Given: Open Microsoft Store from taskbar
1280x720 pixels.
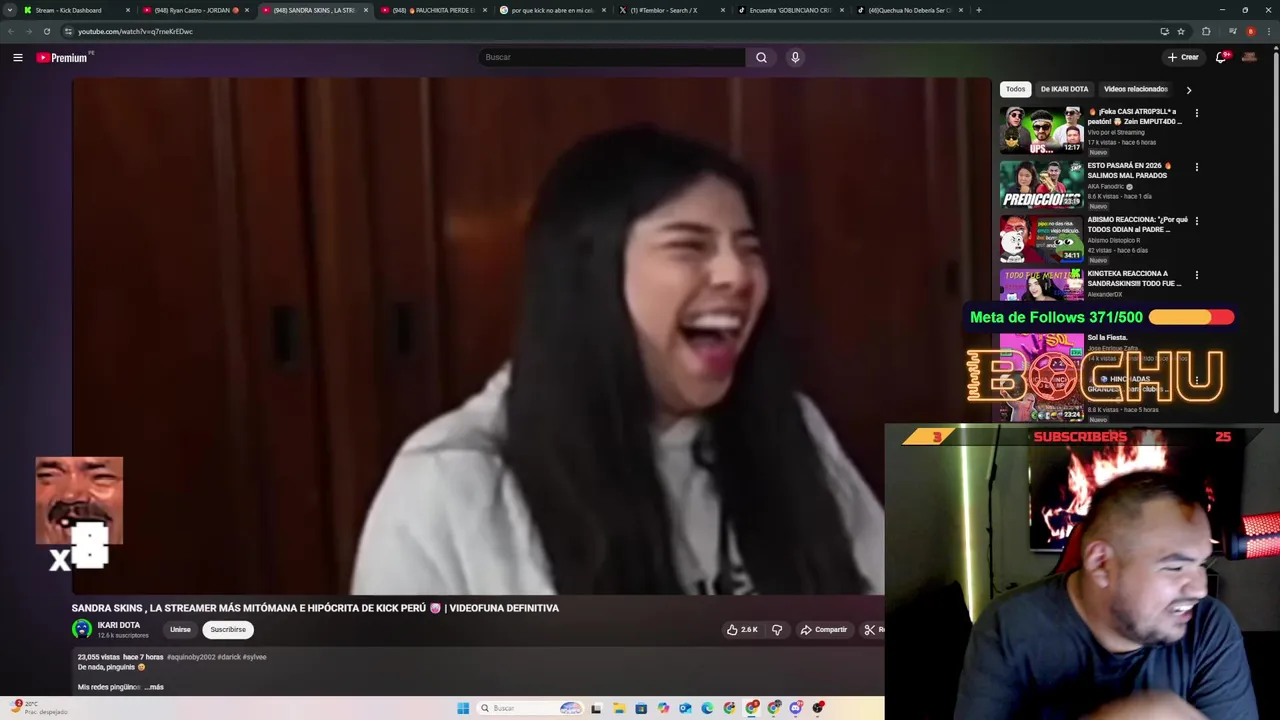Looking at the screenshot, I should (641, 708).
